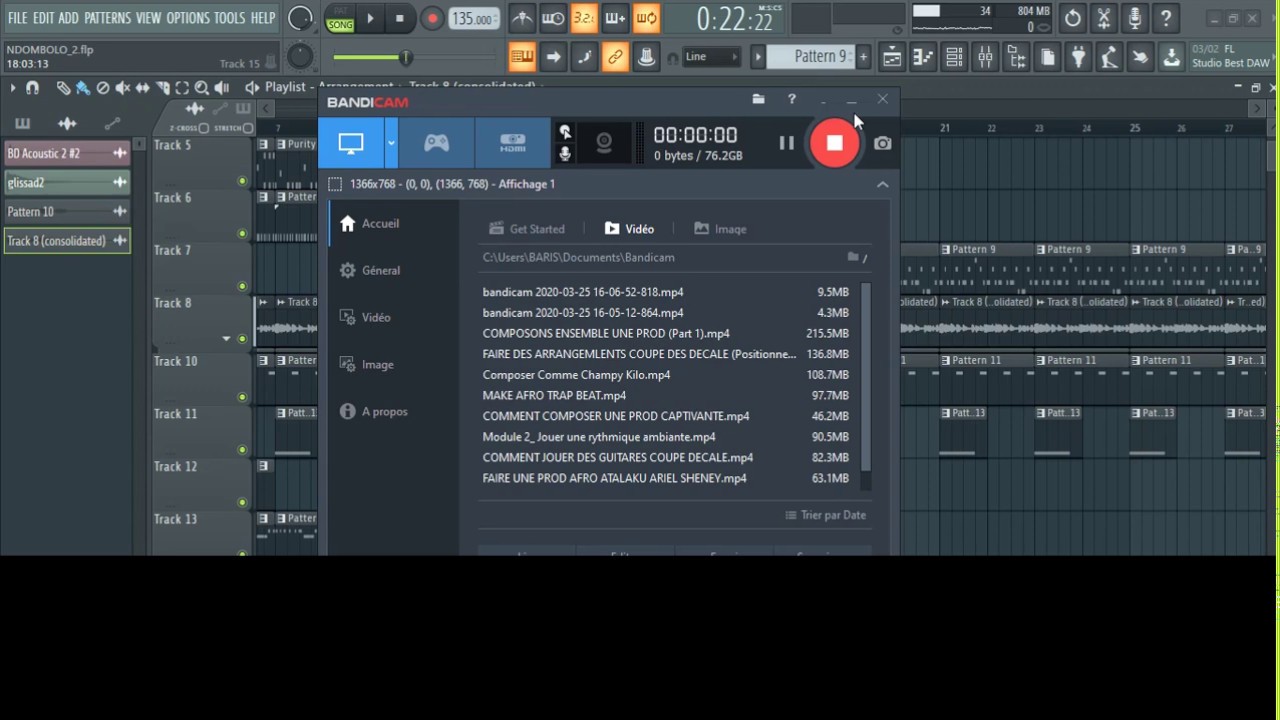
Task: Sort files with Trier par Date
Action: tap(826, 515)
